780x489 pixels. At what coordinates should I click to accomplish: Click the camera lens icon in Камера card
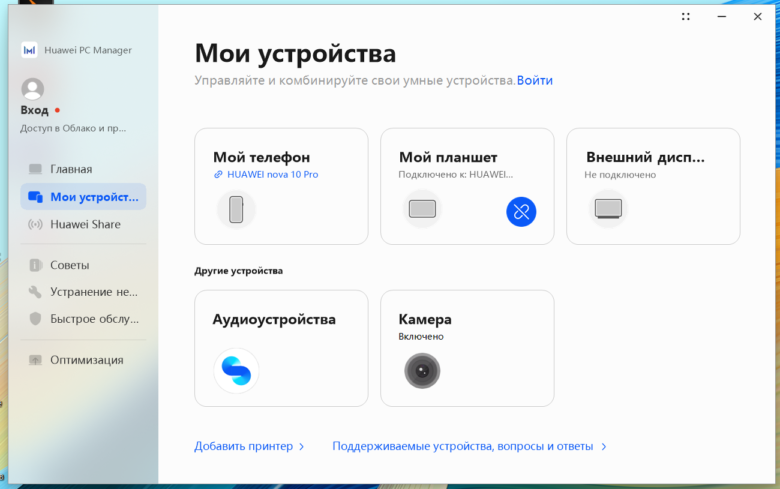[x=422, y=371]
